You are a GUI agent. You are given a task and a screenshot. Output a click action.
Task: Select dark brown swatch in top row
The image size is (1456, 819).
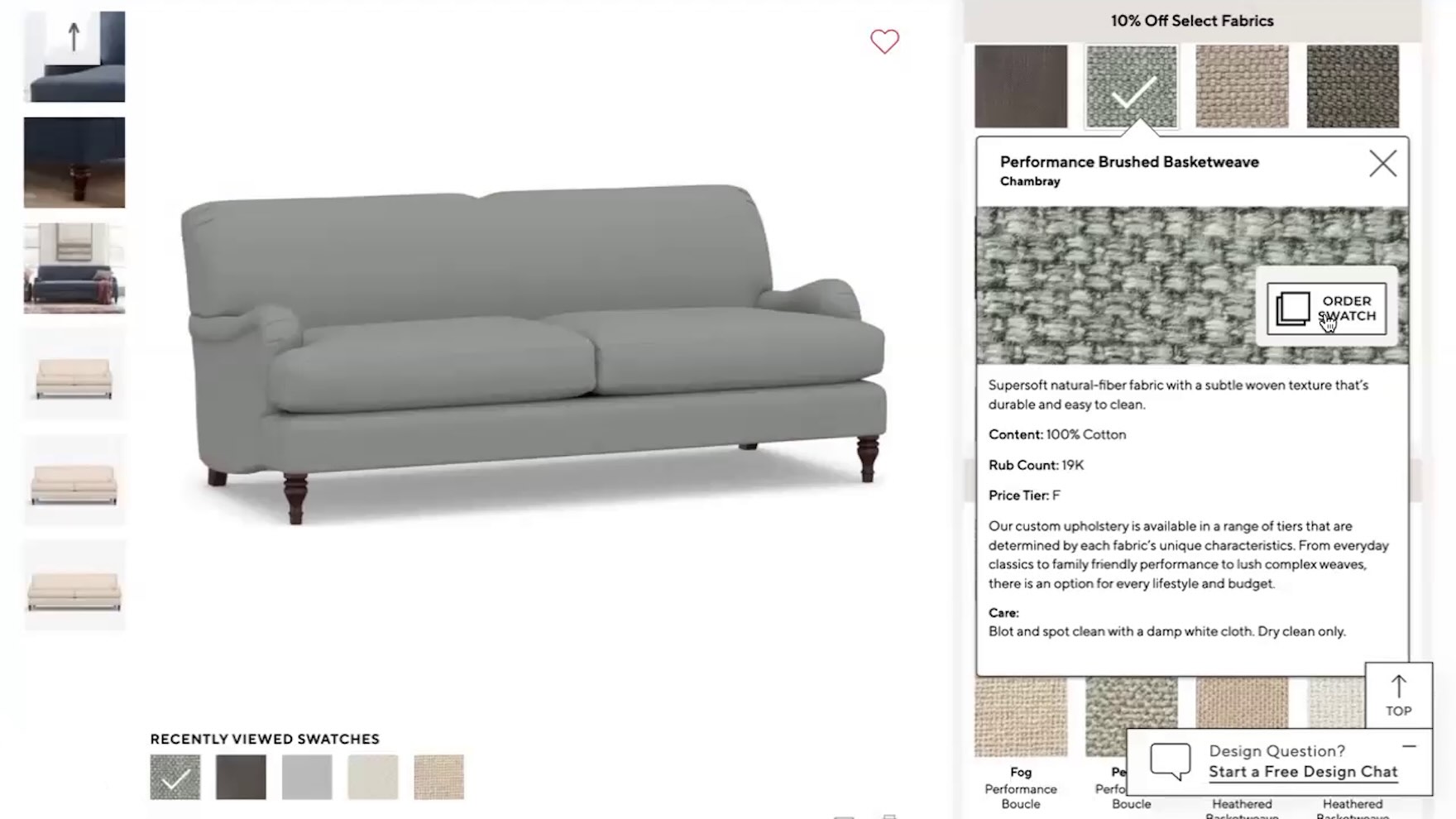[1021, 86]
